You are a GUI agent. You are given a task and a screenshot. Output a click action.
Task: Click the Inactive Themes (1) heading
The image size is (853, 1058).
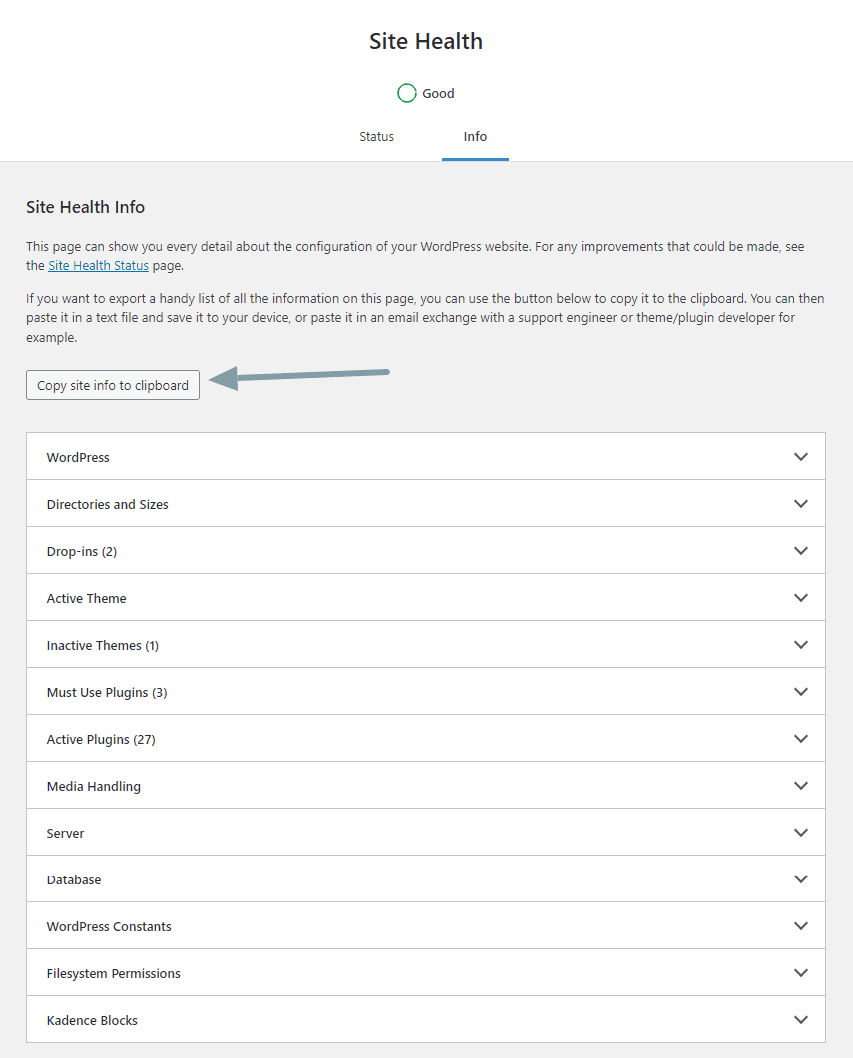103,646
